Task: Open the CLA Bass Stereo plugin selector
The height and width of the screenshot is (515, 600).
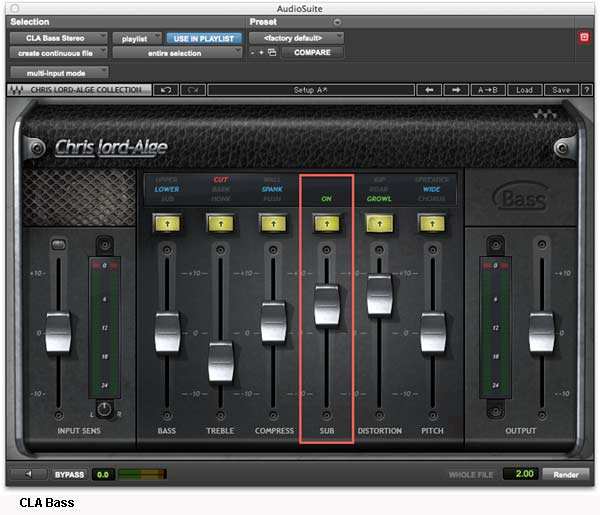Action: point(59,38)
